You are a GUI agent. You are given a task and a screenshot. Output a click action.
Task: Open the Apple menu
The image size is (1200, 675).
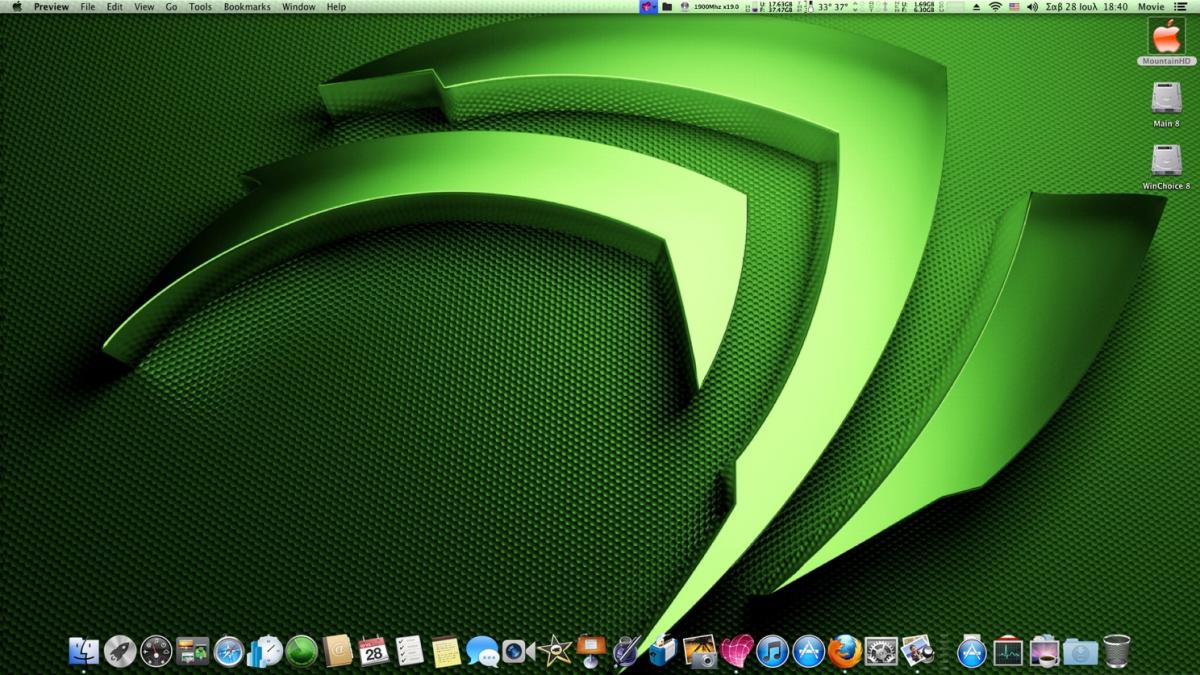16,7
